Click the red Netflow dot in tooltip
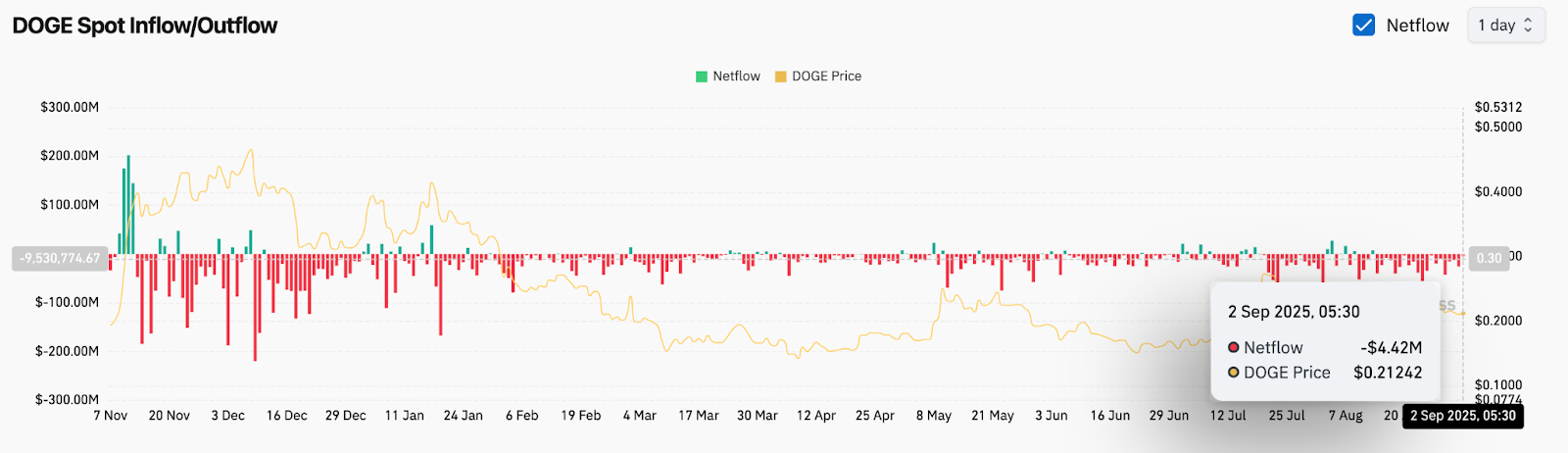The image size is (1568, 453). click(1234, 347)
